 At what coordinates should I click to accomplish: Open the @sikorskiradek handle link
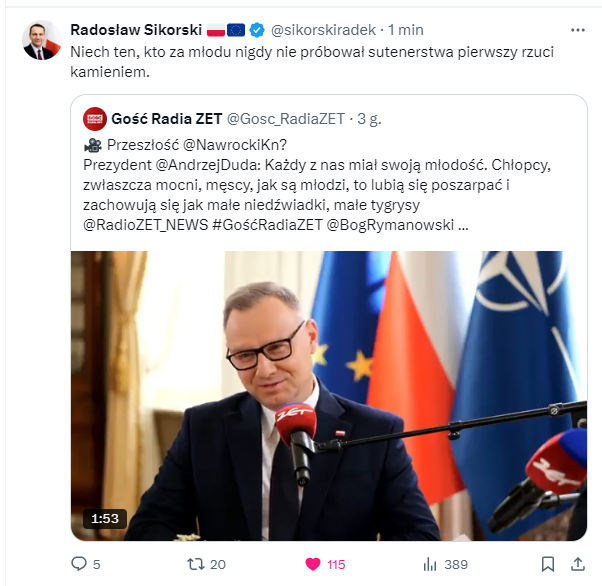click(x=323, y=30)
